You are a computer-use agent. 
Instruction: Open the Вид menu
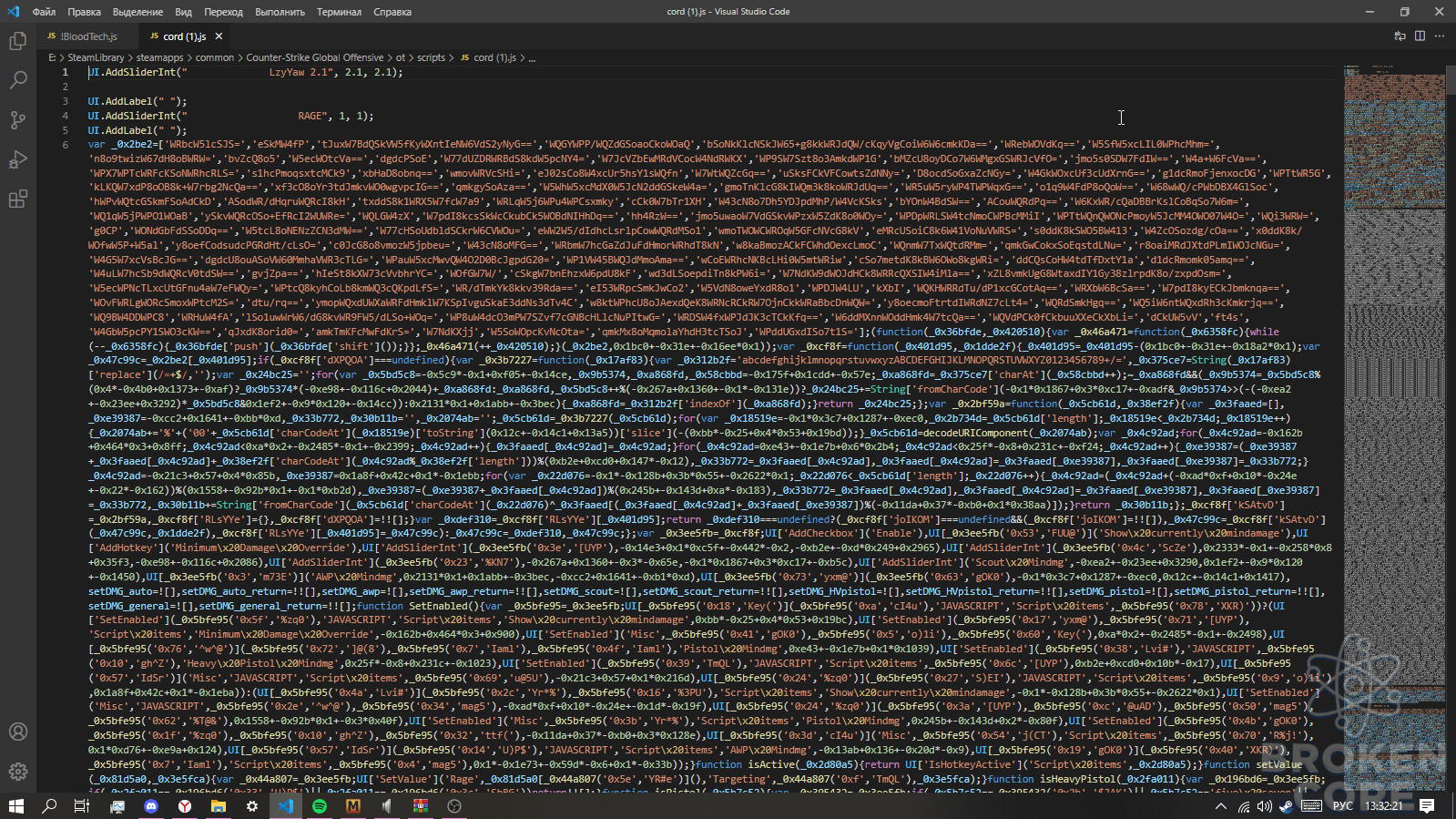[x=183, y=12]
